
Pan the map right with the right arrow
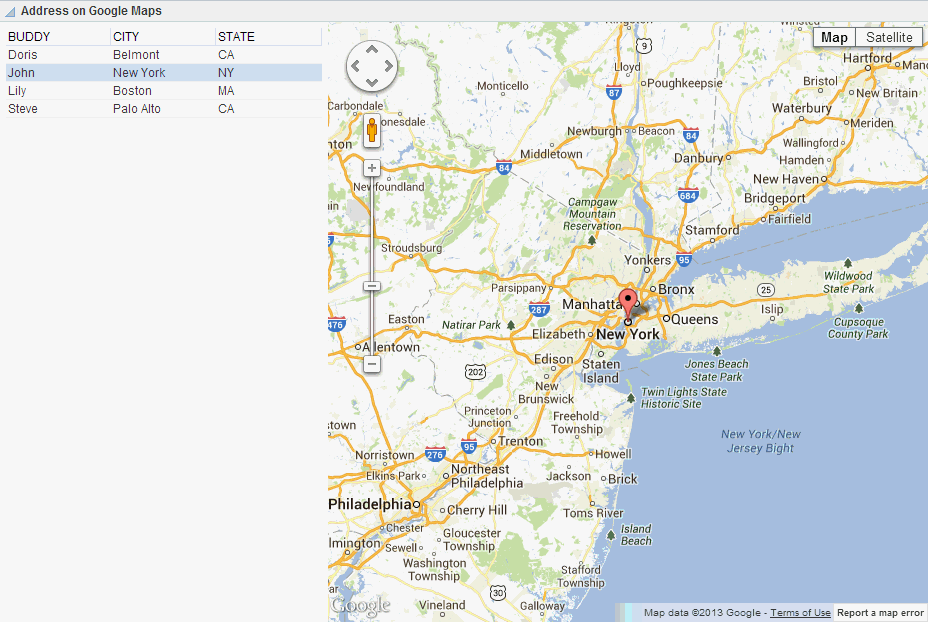pos(388,66)
